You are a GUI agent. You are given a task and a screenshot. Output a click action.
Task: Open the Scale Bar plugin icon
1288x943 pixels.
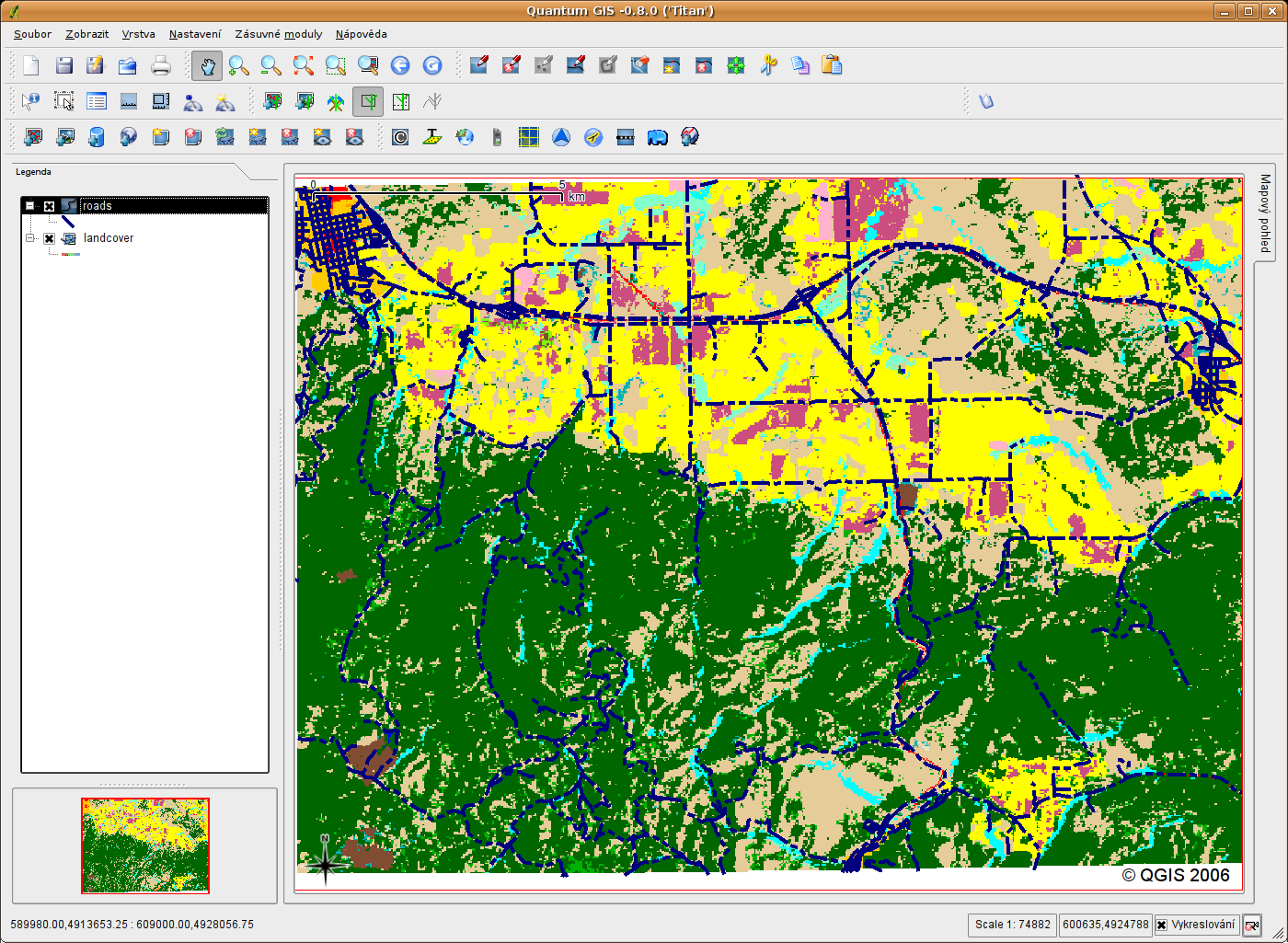(x=626, y=137)
